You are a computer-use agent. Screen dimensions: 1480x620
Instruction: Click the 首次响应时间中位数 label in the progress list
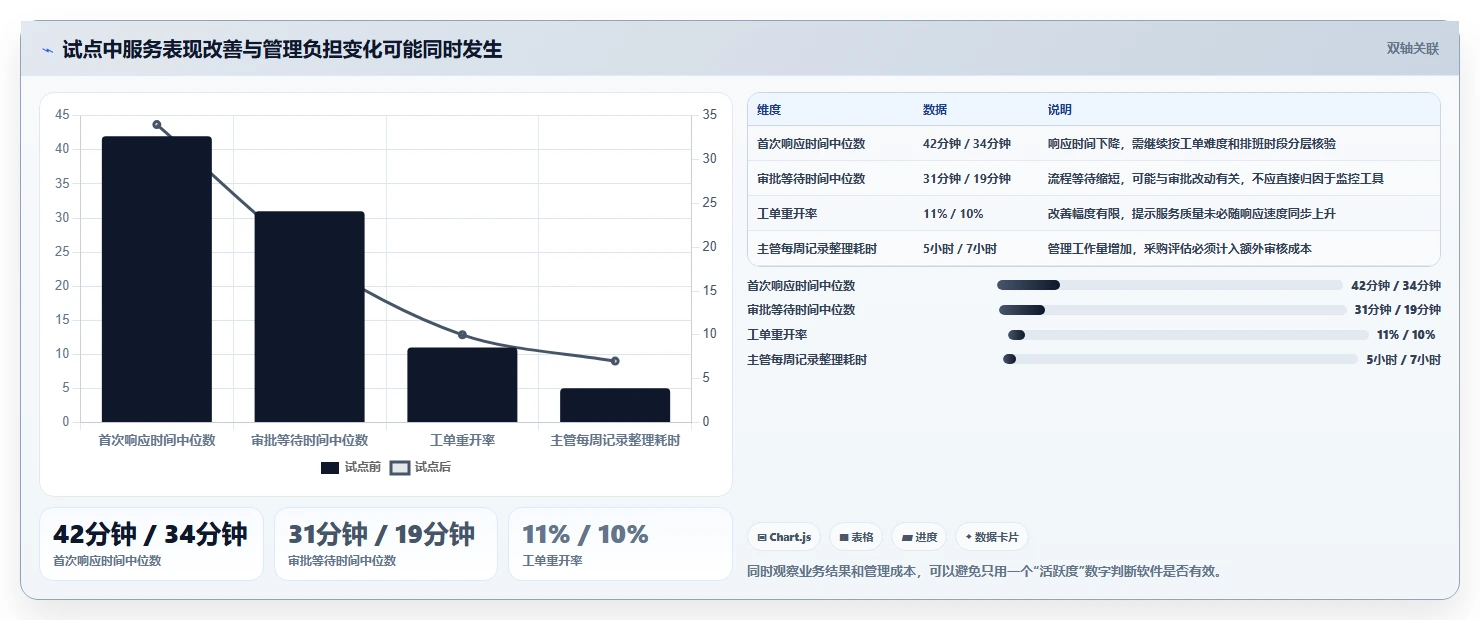pyautogui.click(x=801, y=285)
